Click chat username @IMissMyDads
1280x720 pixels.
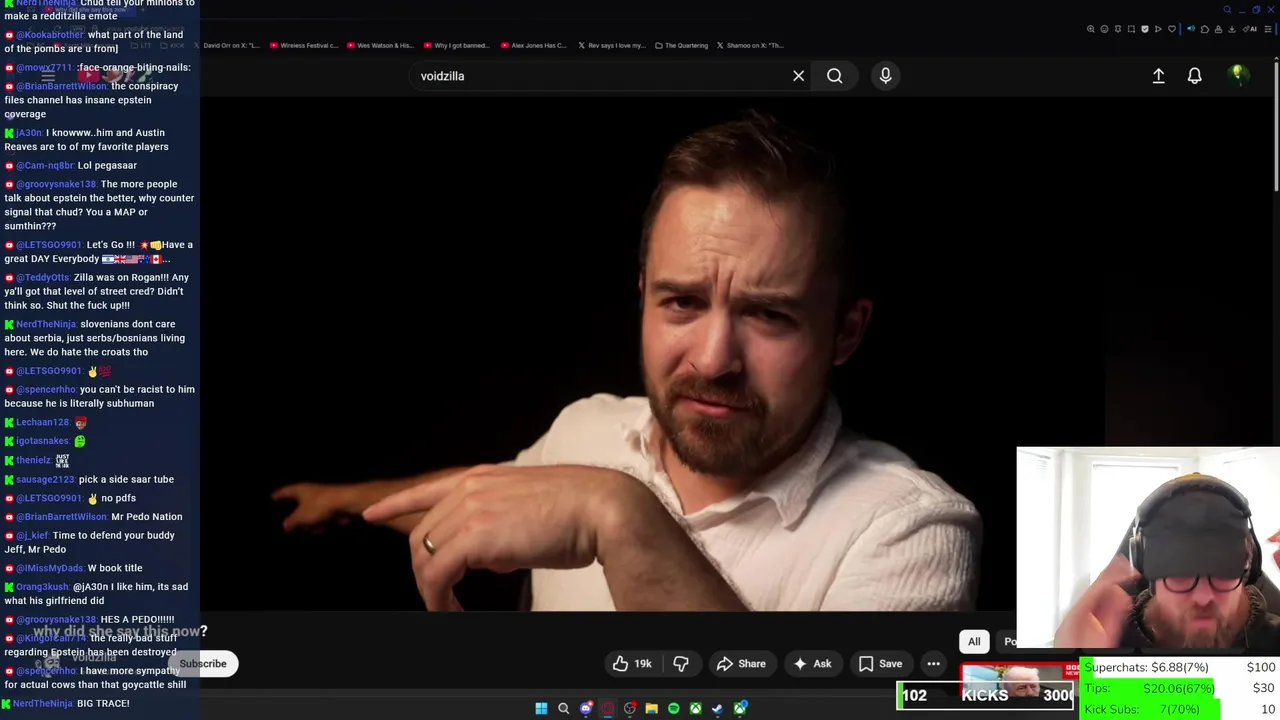[50, 568]
